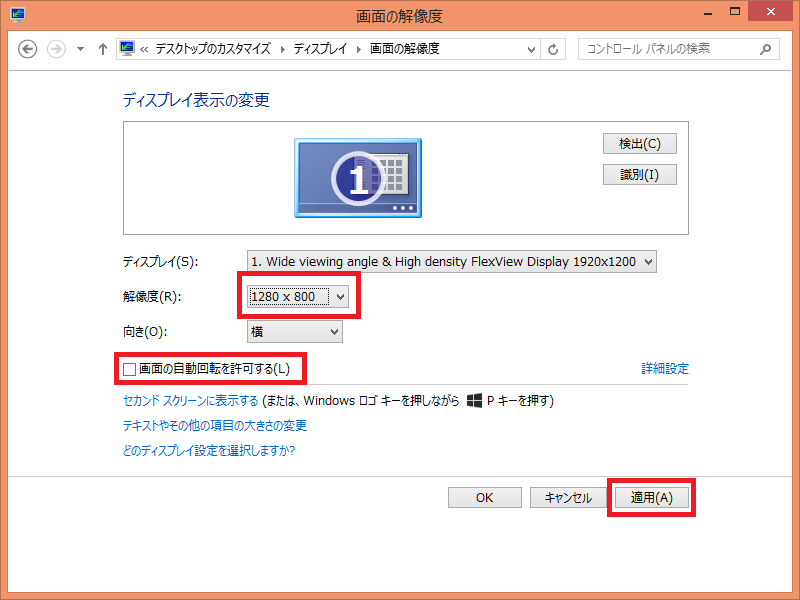Enable 画面の自動回転を許可する checkbox
The image size is (800, 600).
point(129,369)
